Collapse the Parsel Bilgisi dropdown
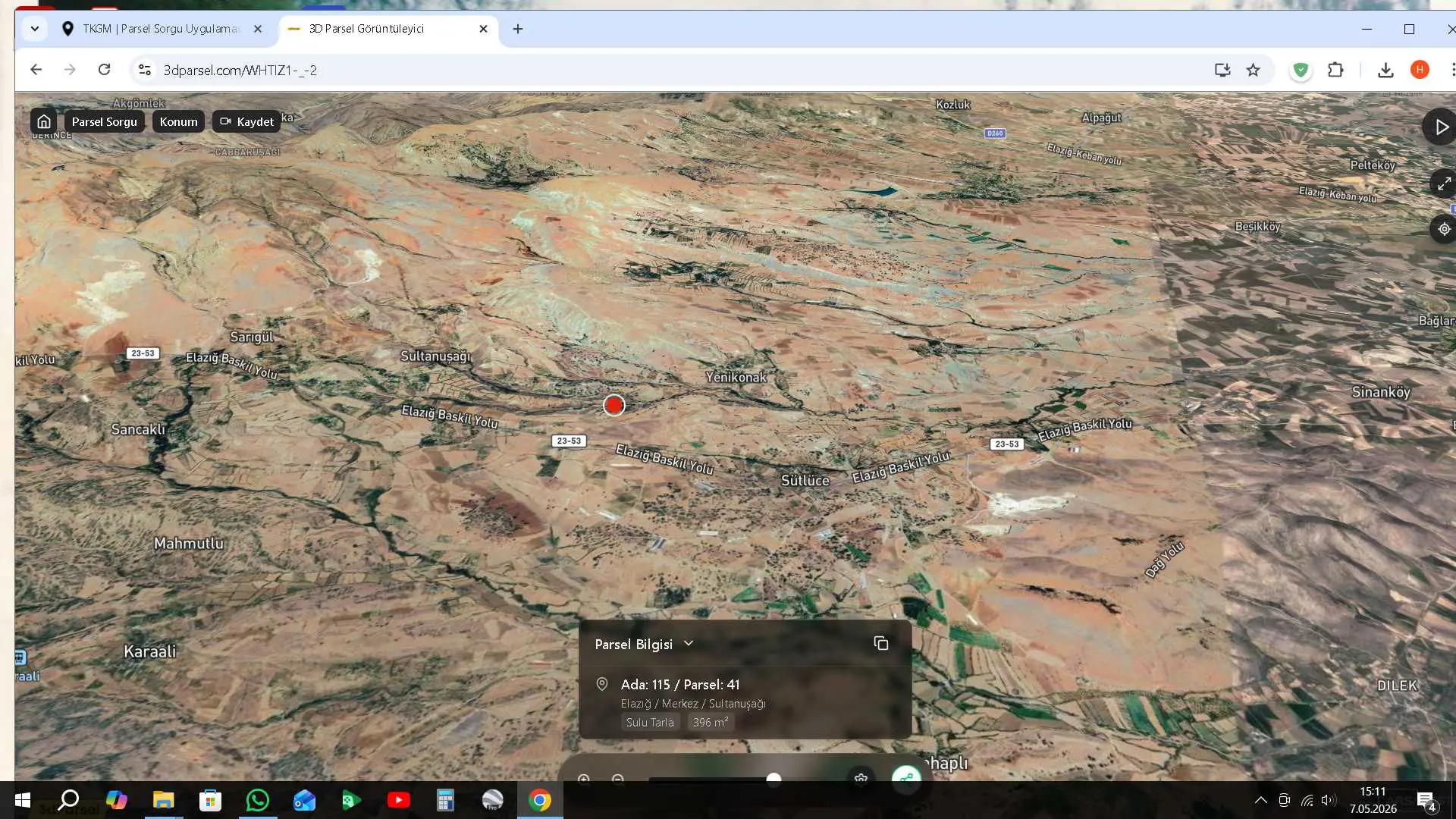Image resolution: width=1456 pixels, height=819 pixels. pos(689,643)
